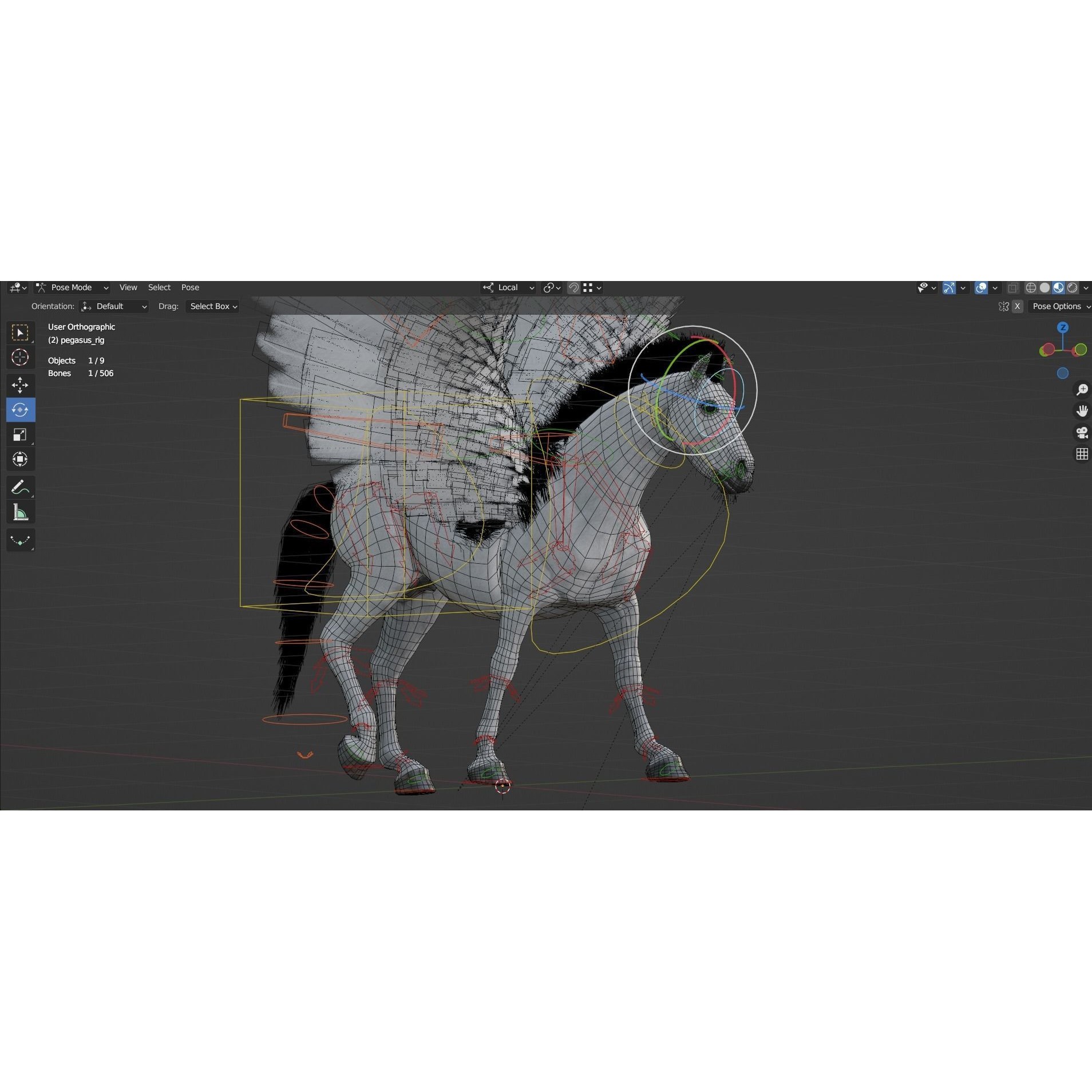Switch viewport to wireframe shading
This screenshot has width=1092, height=1092.
click(x=1032, y=287)
